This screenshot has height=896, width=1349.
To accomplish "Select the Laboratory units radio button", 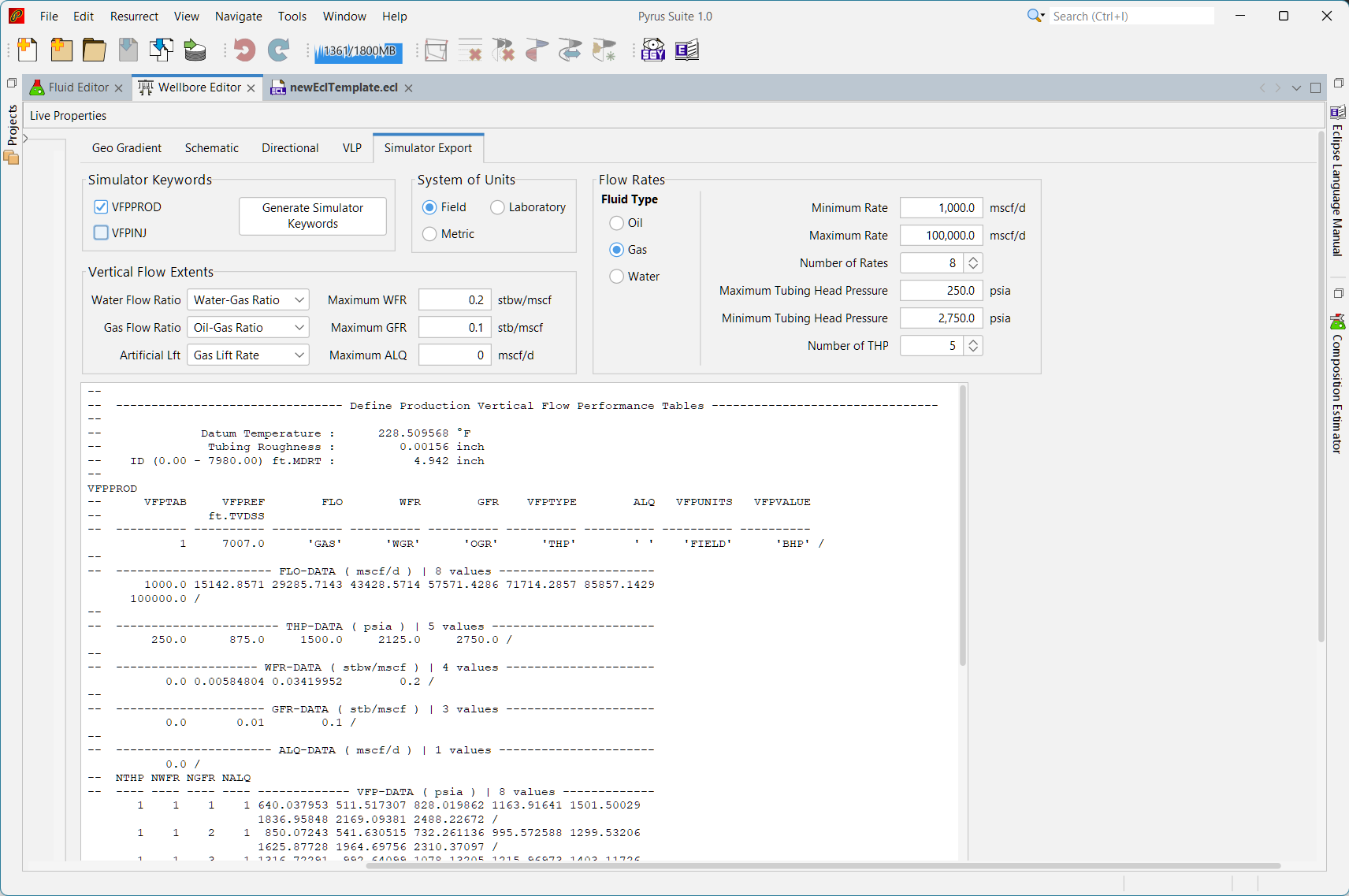I will click(x=497, y=207).
